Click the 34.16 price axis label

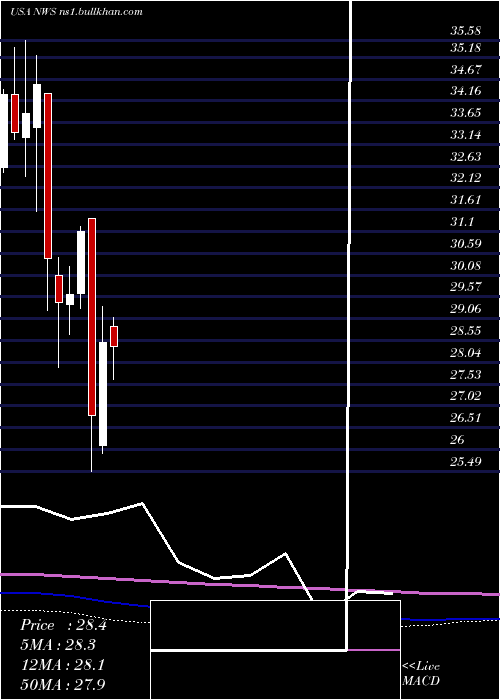pyautogui.click(x=465, y=91)
